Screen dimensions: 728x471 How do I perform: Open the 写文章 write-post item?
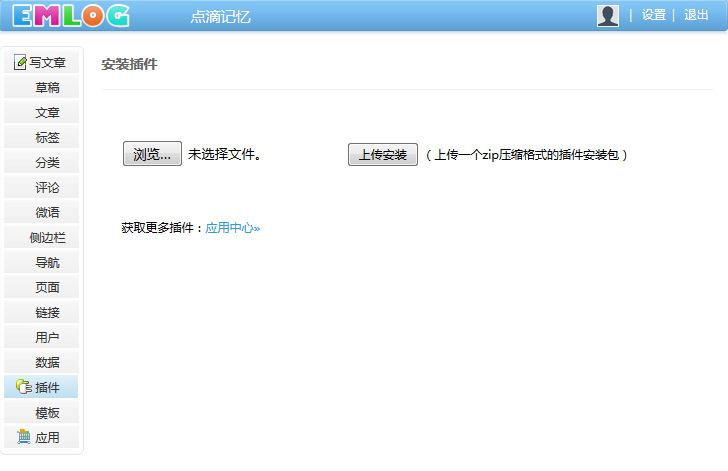(42, 62)
